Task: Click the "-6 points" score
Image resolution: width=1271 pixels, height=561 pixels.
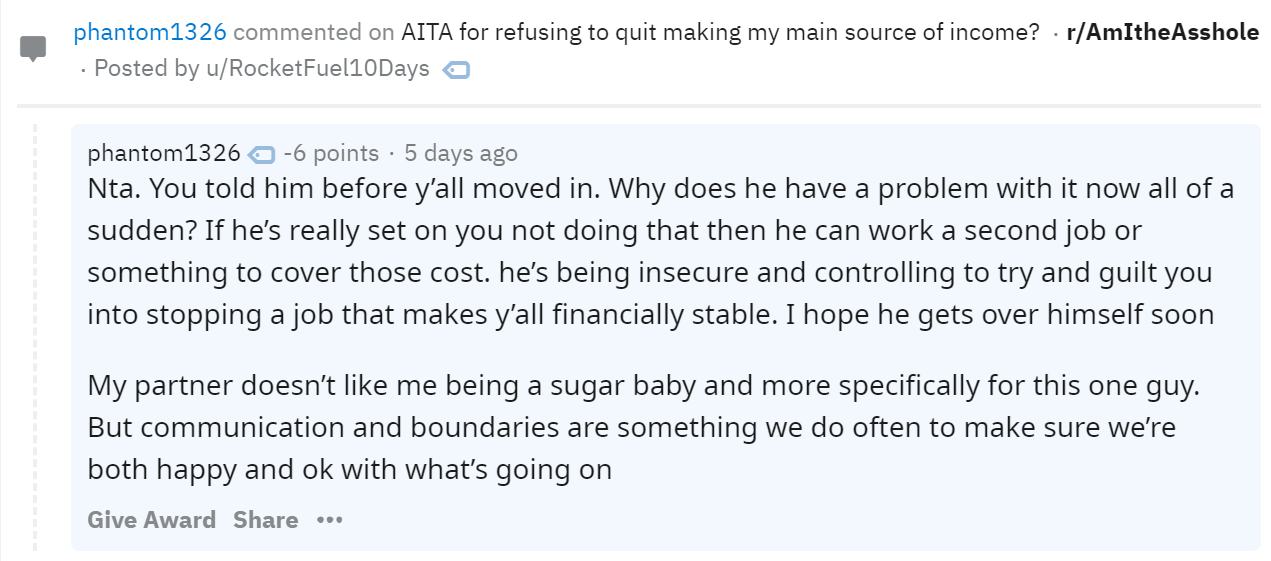Action: 331,153
